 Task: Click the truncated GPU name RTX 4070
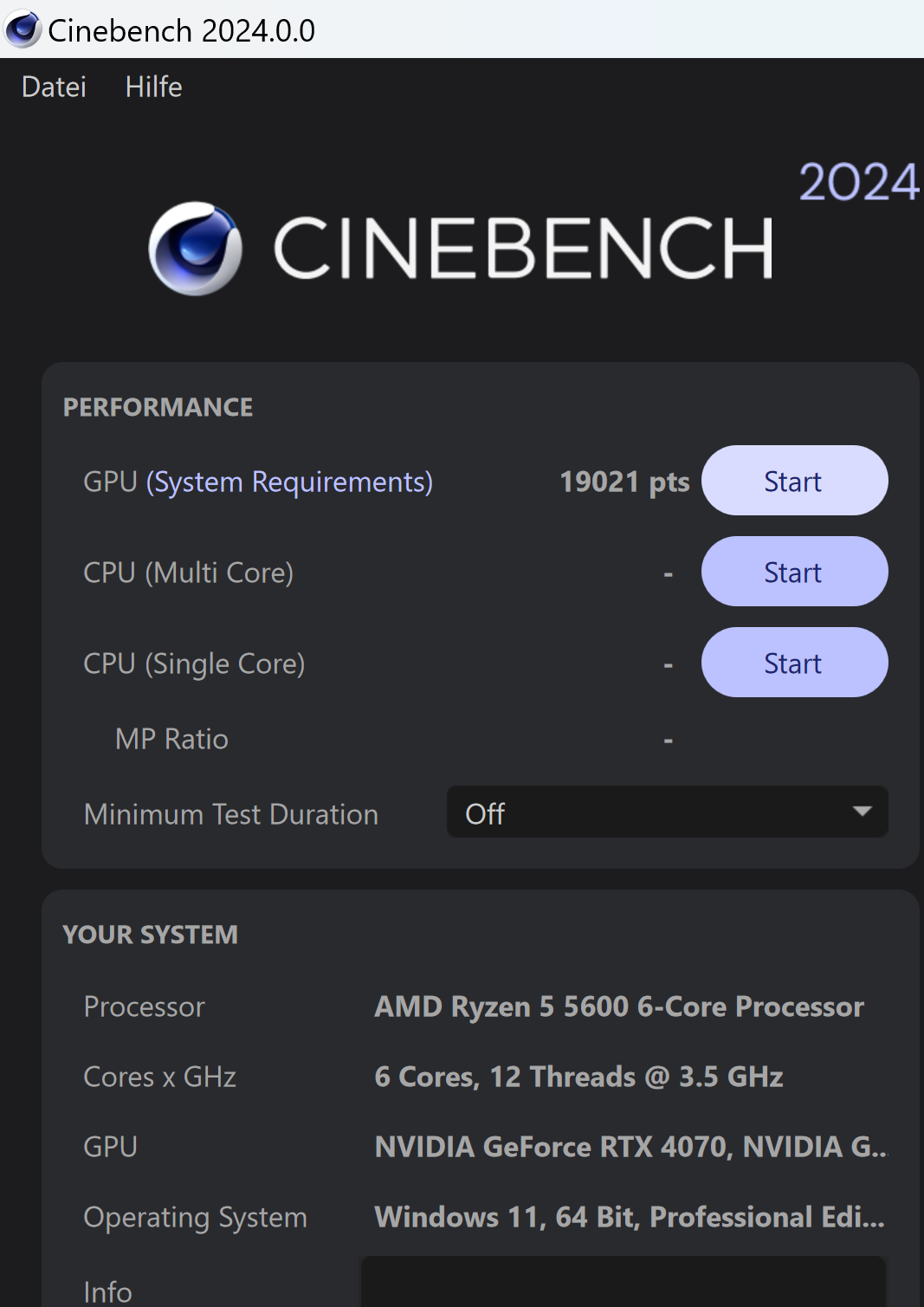click(630, 1146)
